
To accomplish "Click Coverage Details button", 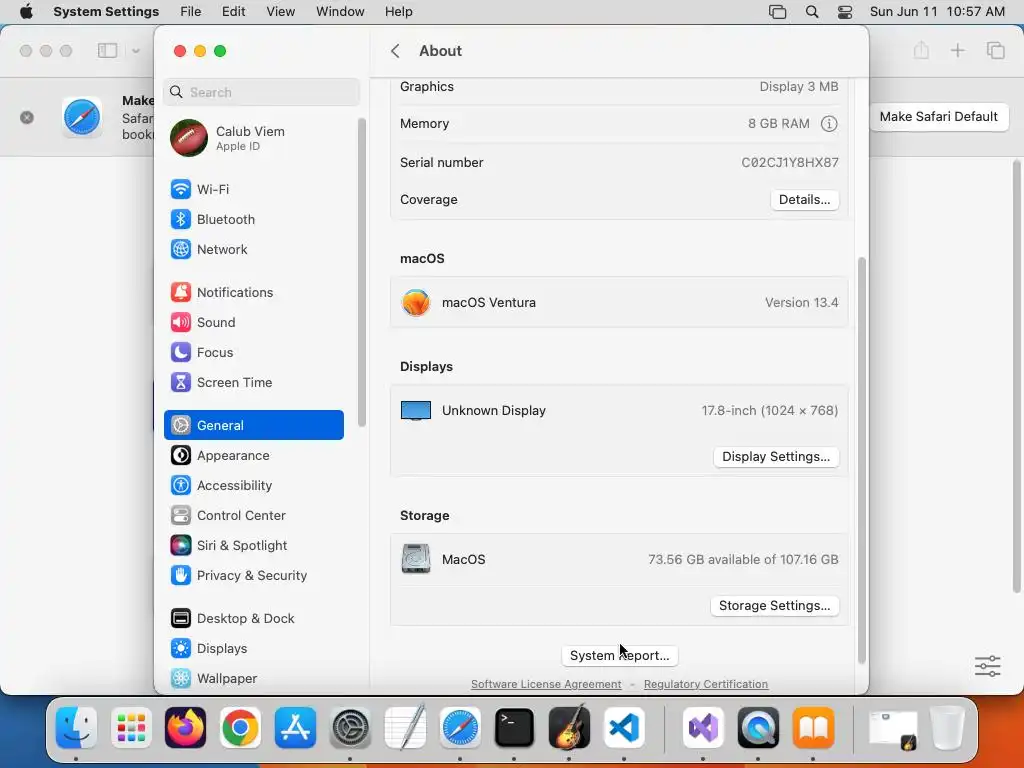I will tap(805, 200).
